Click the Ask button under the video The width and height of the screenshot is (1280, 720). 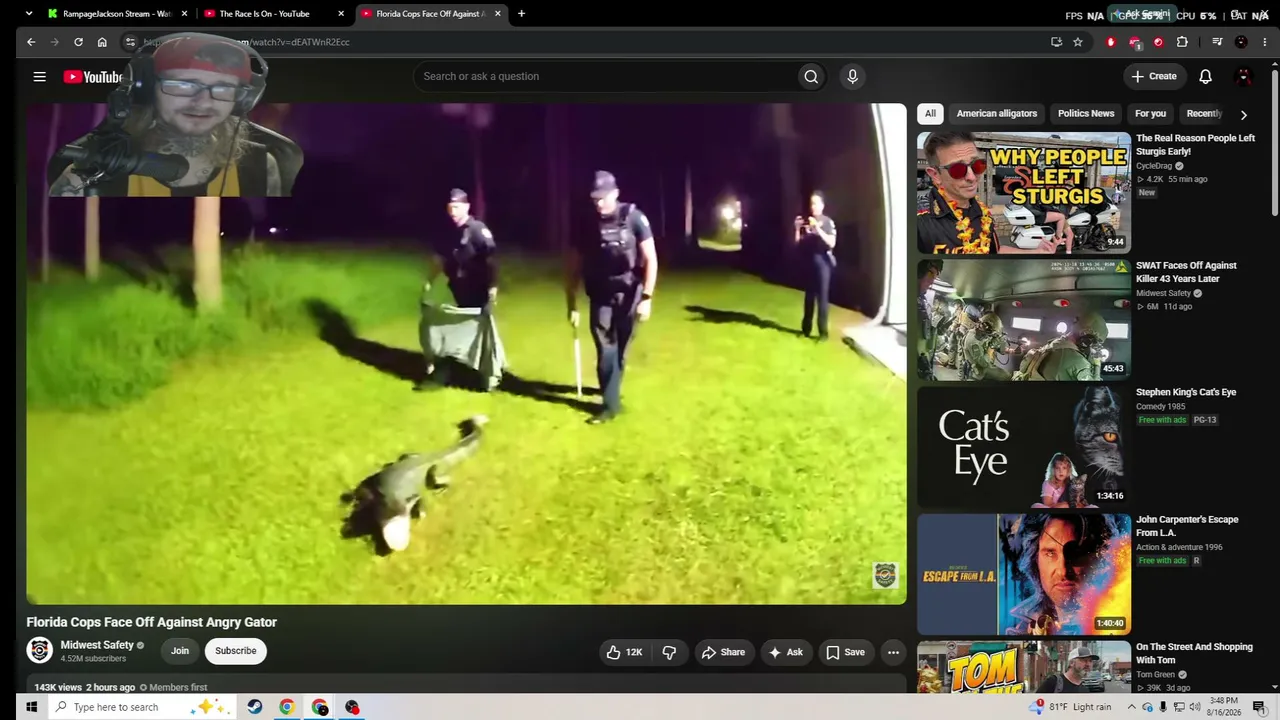785,652
